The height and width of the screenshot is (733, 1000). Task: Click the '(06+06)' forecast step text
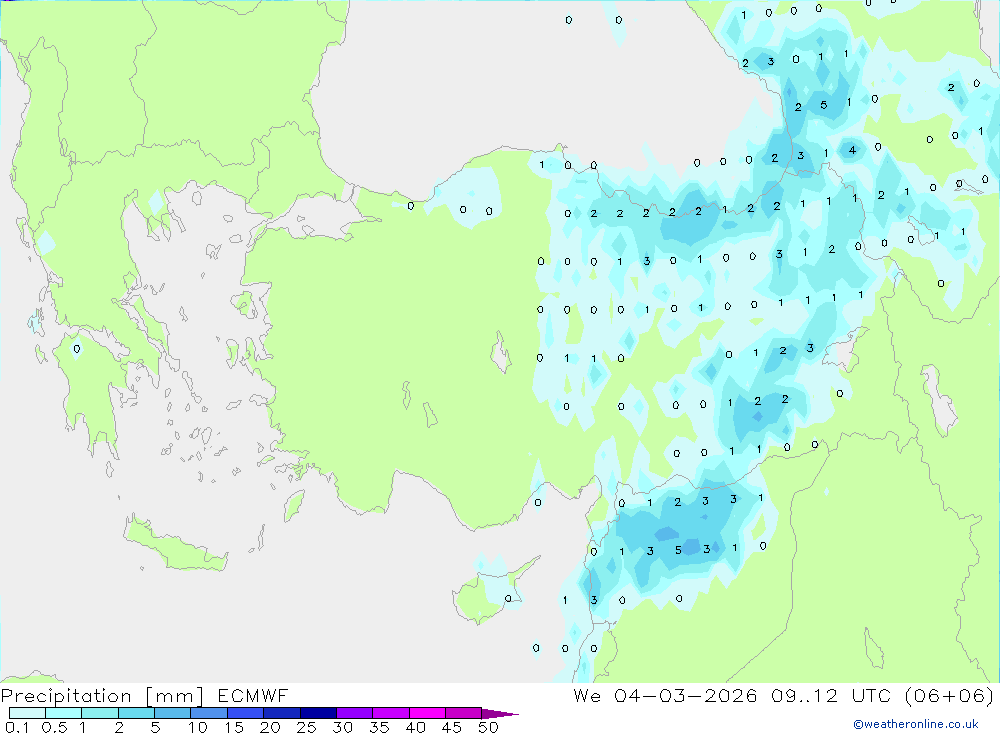click(x=949, y=696)
